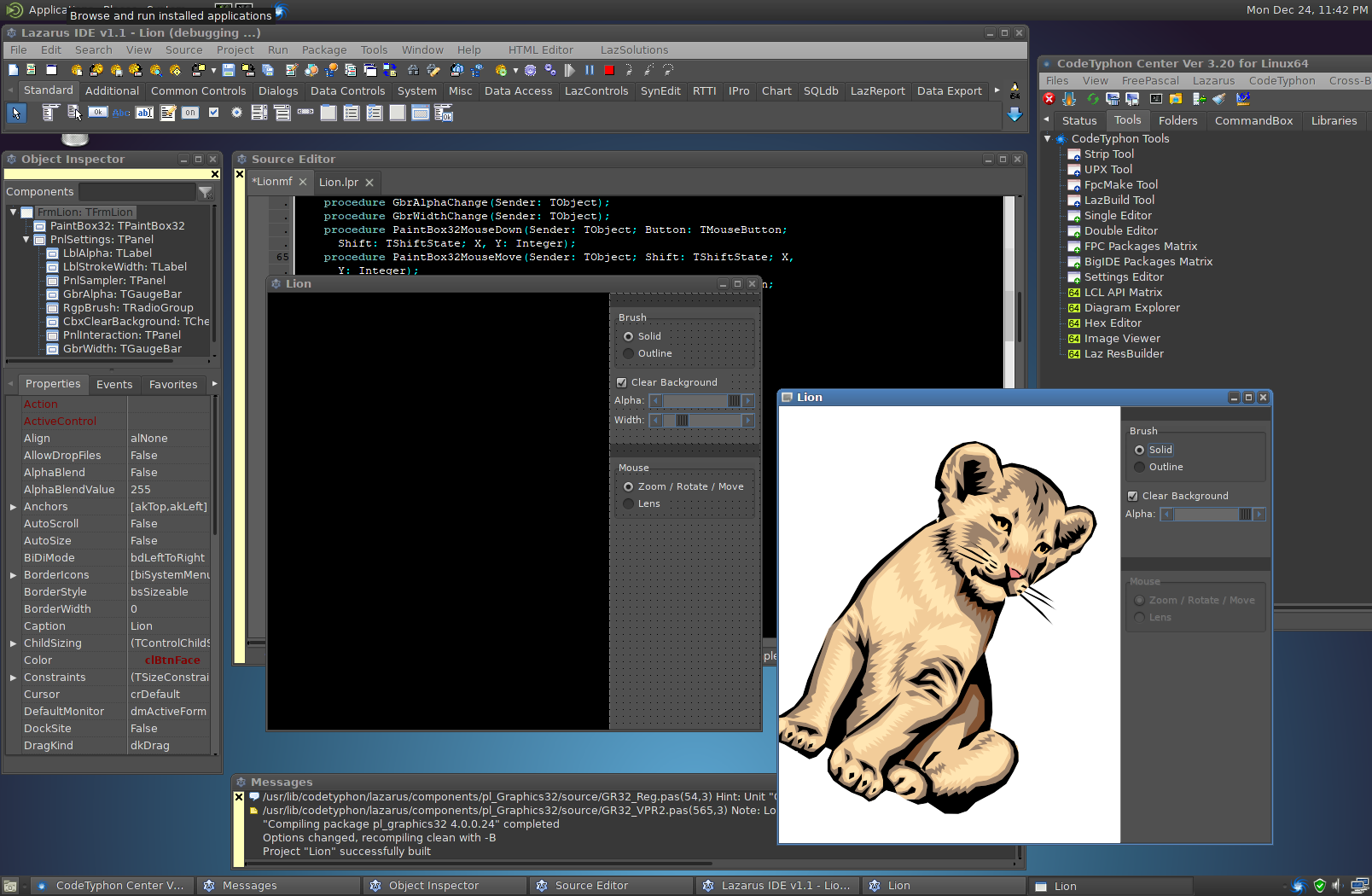Open the Package menu

point(324,49)
